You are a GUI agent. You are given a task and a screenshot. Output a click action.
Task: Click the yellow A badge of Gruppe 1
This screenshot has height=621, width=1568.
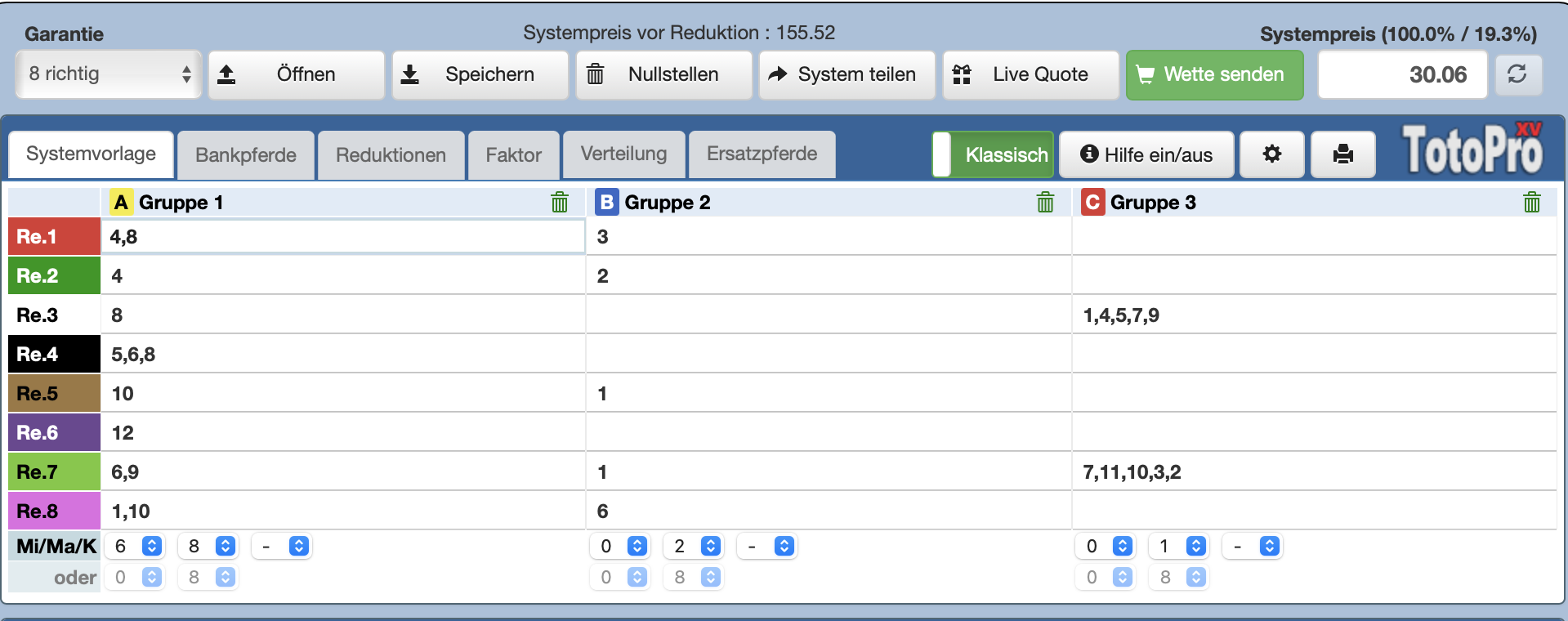(121, 202)
